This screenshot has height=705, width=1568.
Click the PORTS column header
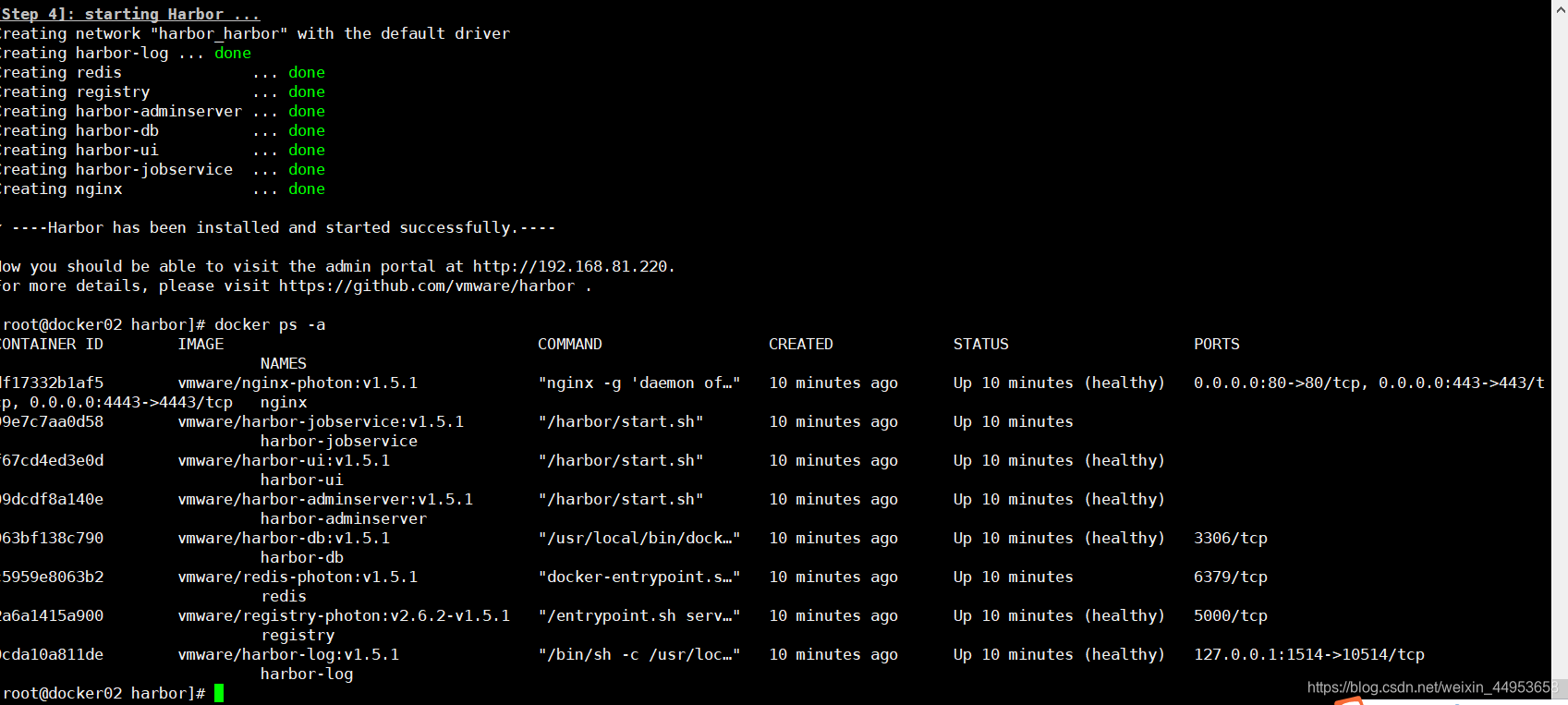coord(1217,344)
